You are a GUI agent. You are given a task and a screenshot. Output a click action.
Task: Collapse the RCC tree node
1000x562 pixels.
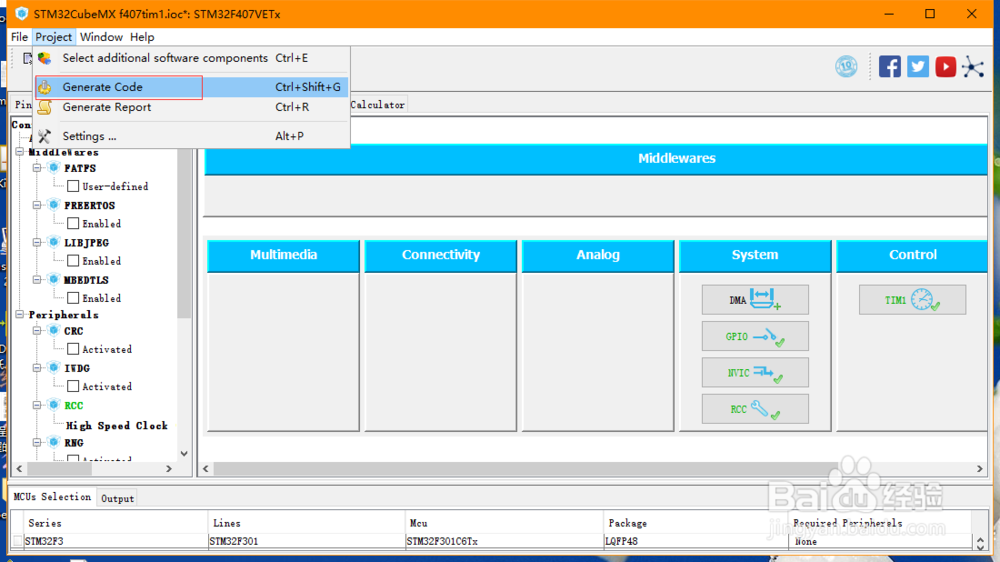37,405
